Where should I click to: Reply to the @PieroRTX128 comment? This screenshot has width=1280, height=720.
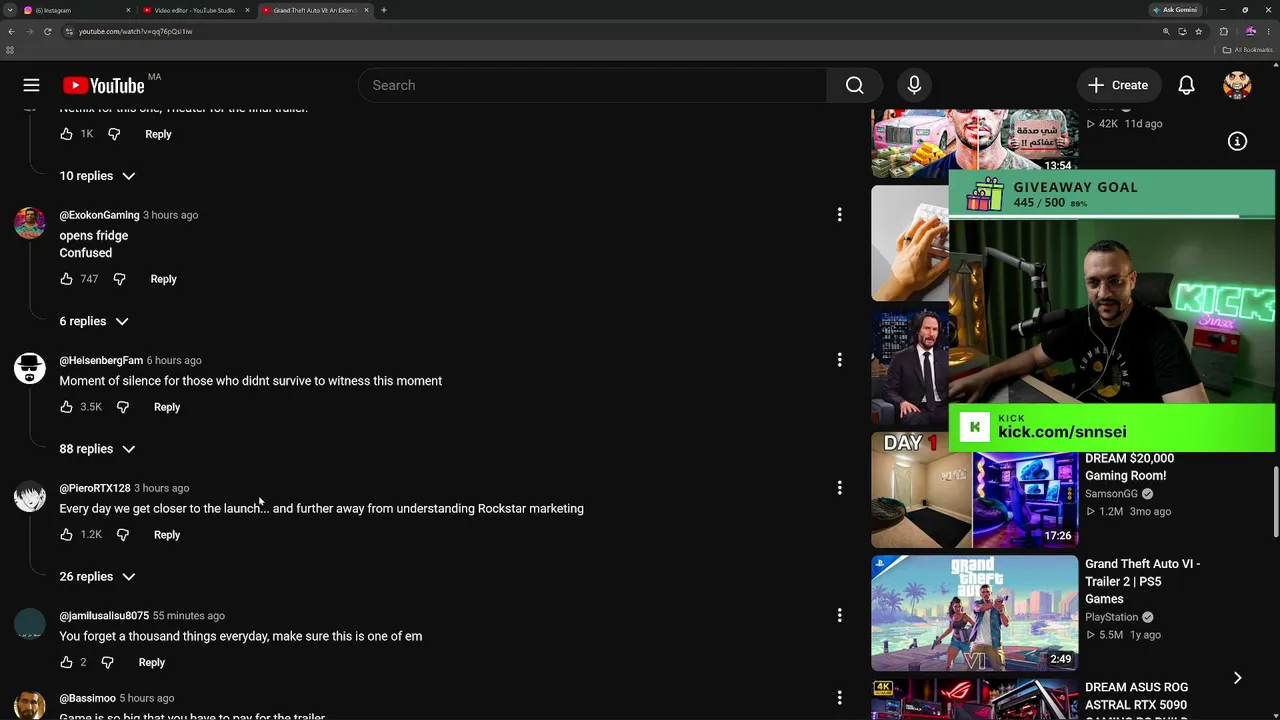pyautogui.click(x=167, y=535)
